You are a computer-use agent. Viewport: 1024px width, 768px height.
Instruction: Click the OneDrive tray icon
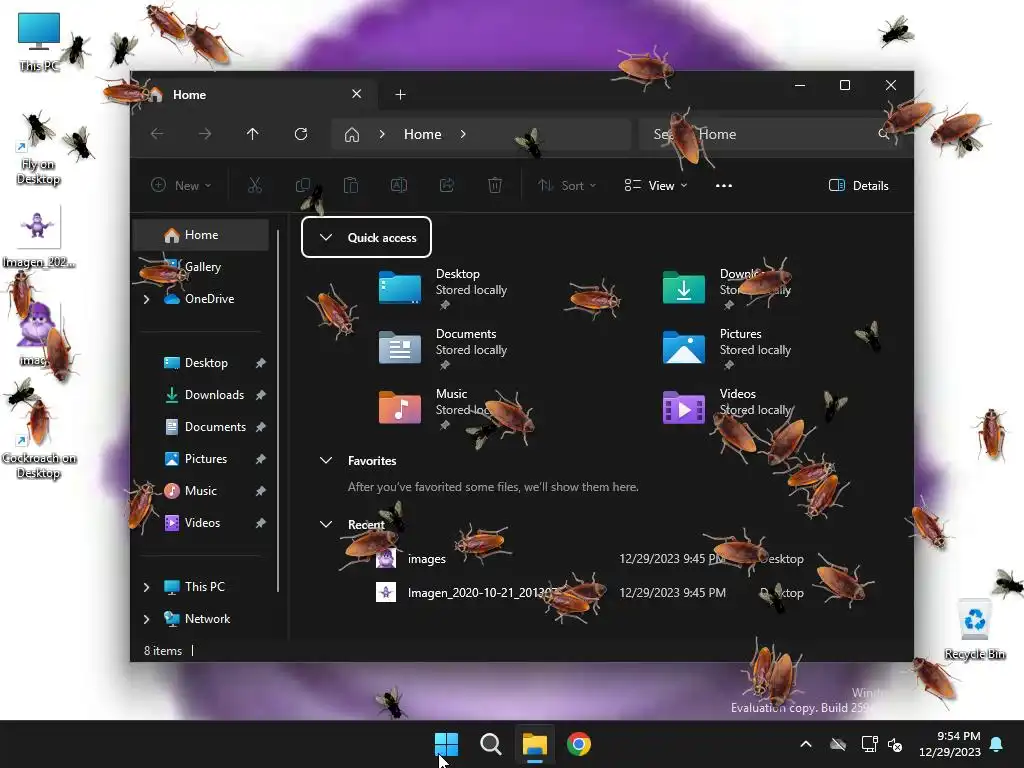point(838,744)
